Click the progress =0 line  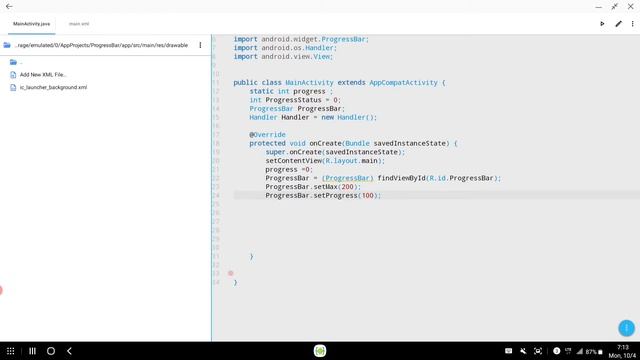pos(289,170)
